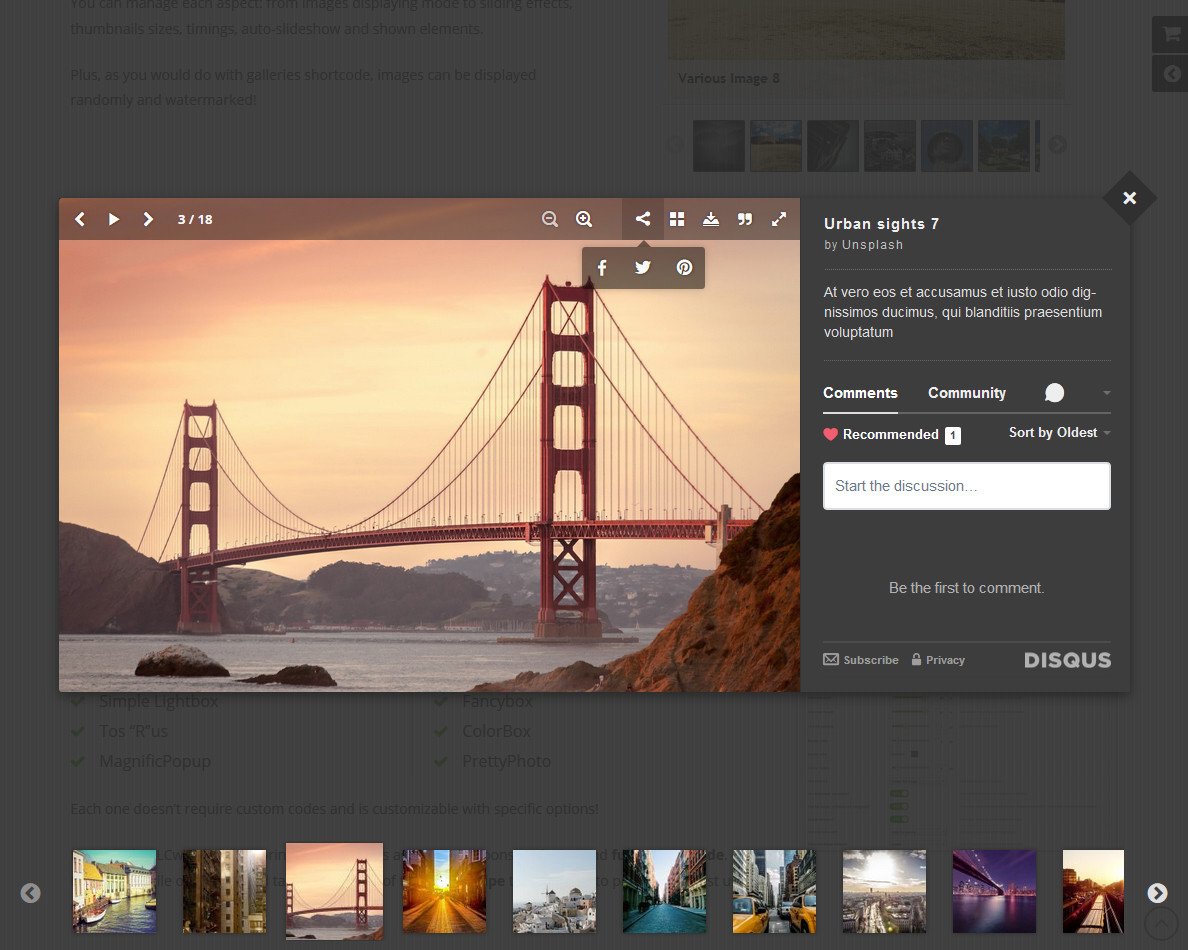
Task: Open the shopping cart side icon
Action: point(1171,34)
